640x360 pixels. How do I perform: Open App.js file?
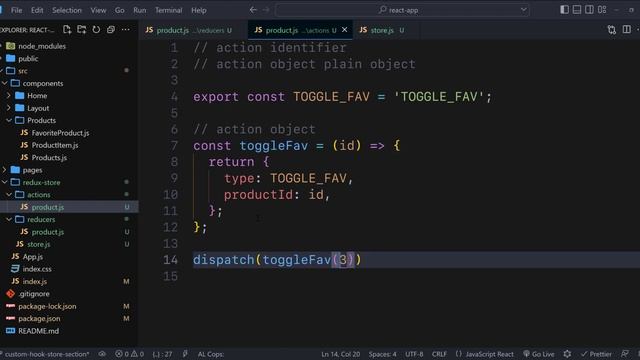(x=32, y=257)
